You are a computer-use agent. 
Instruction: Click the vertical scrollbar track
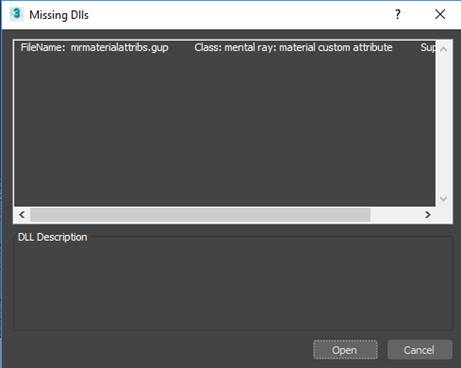click(x=443, y=124)
